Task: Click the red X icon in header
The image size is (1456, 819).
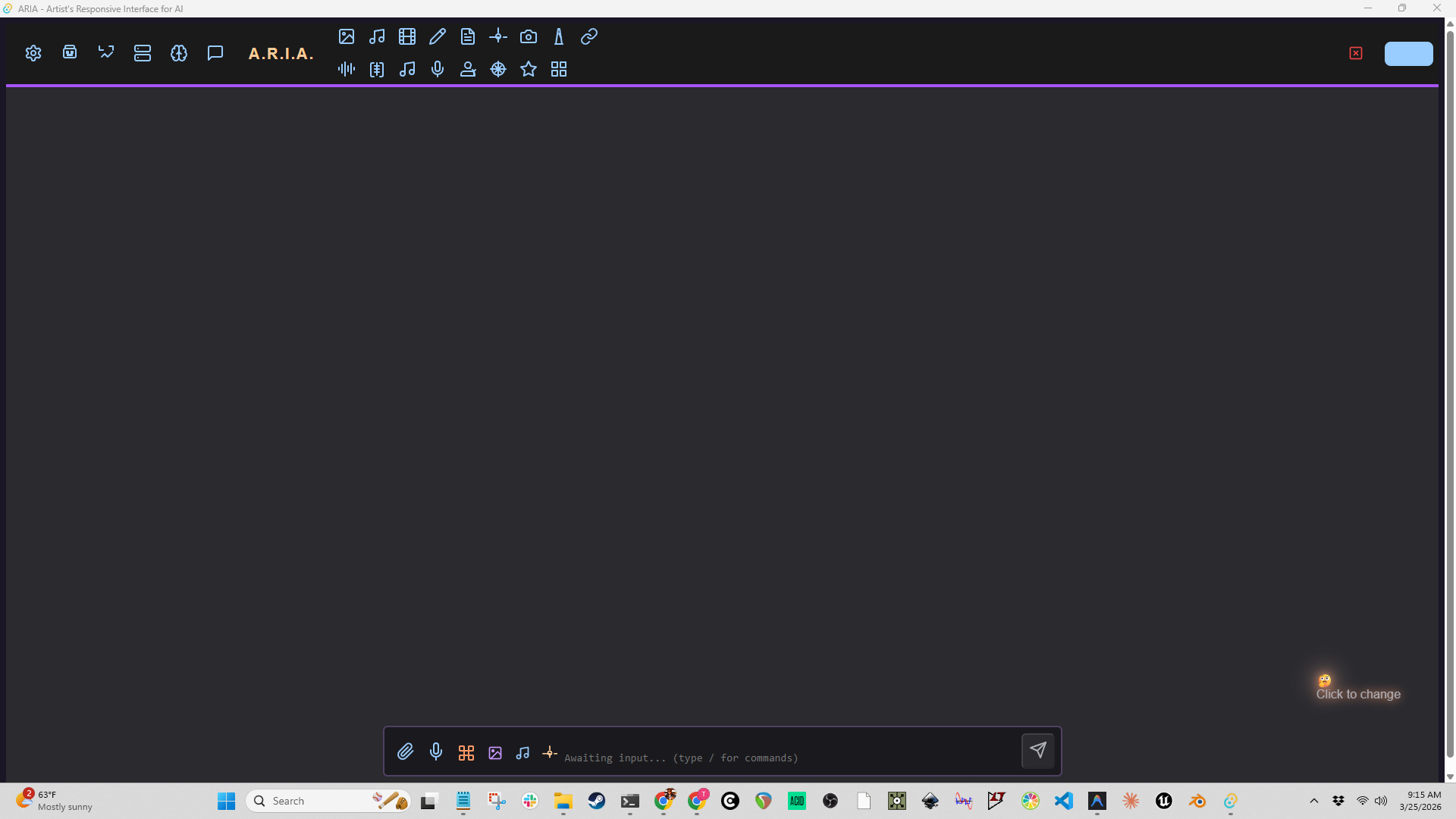Action: [x=1356, y=53]
